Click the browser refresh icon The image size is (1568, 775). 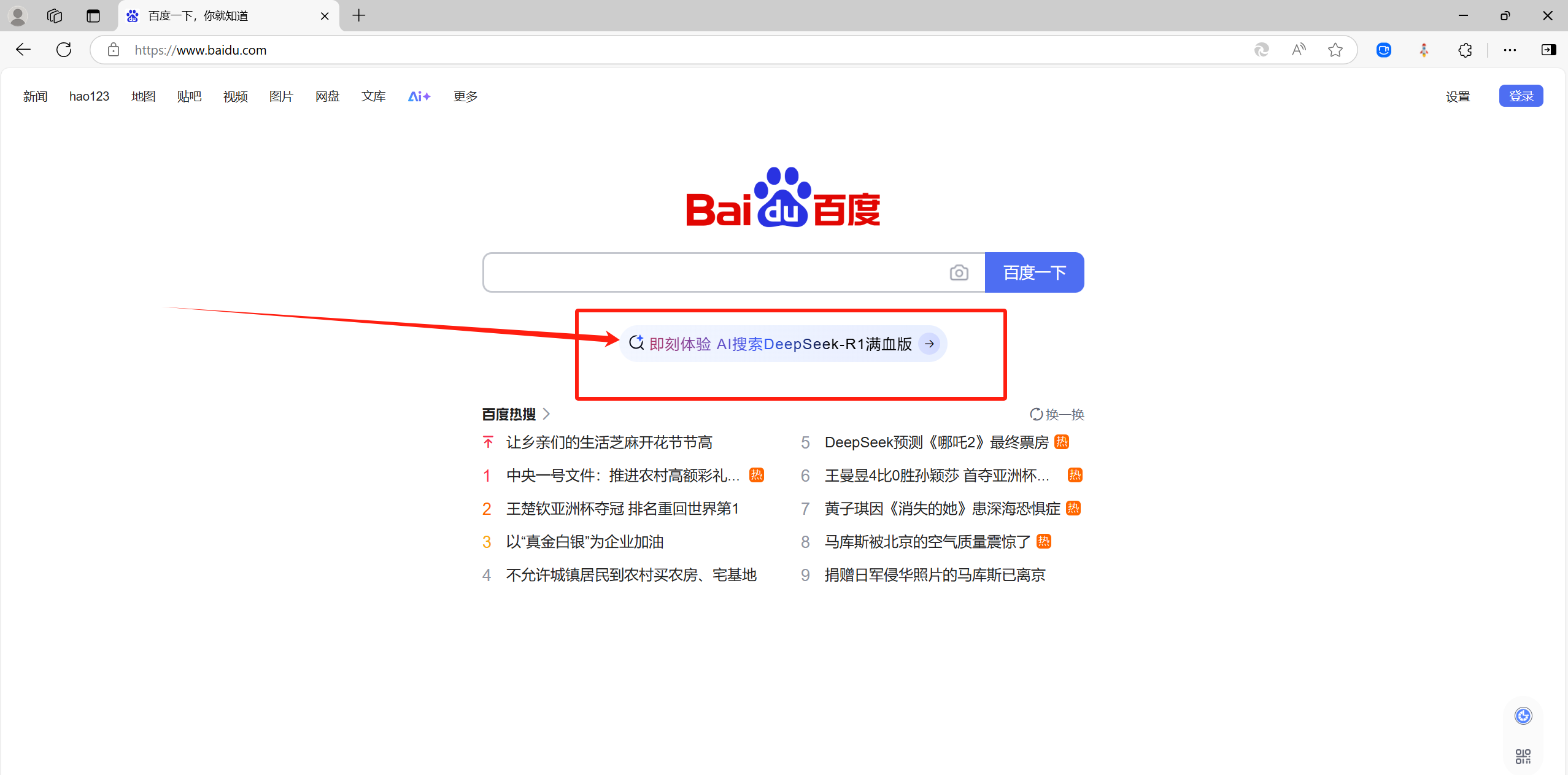[64, 50]
